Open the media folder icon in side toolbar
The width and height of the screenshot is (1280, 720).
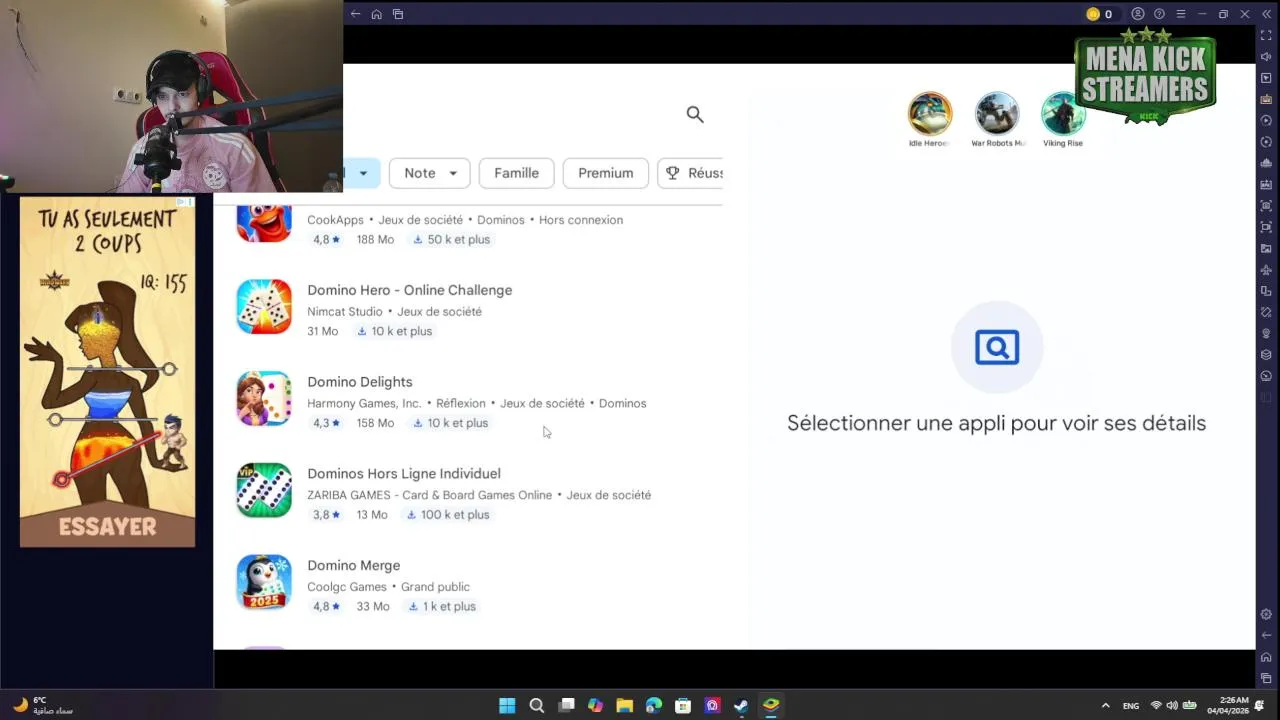coord(1266,248)
